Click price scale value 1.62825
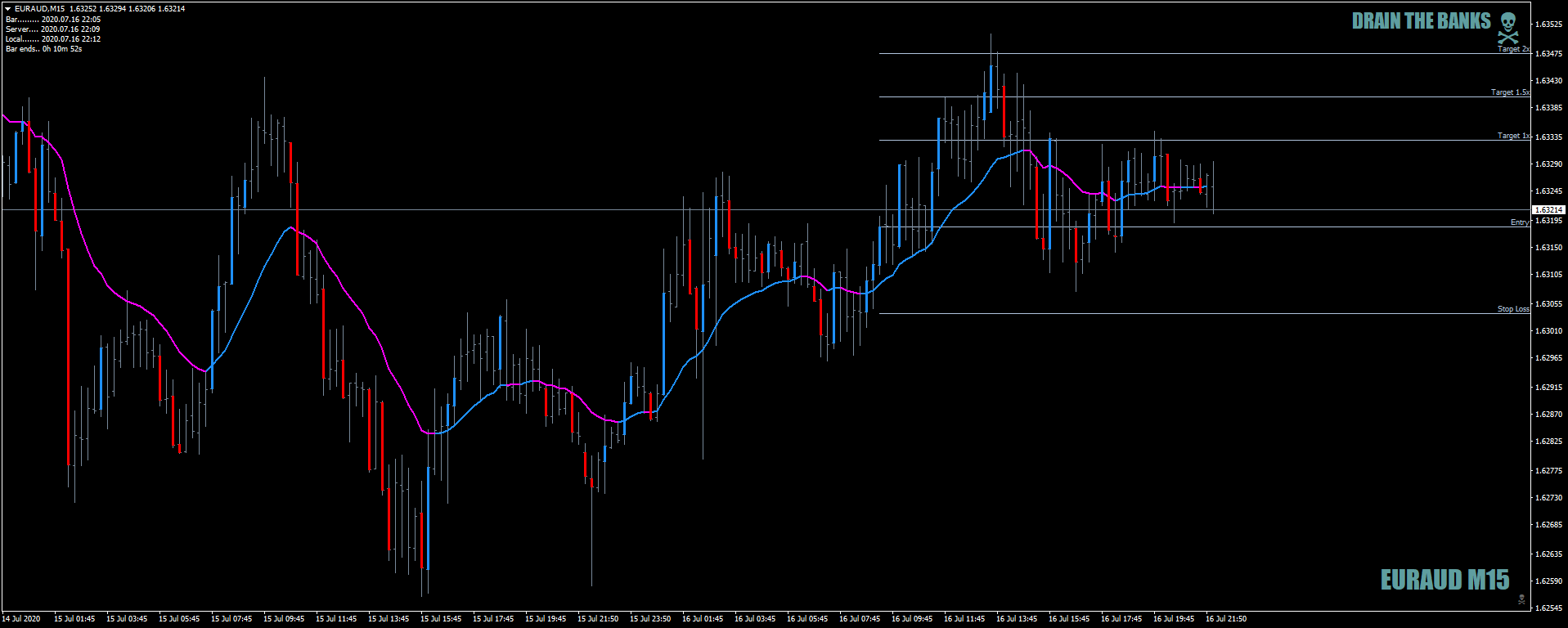The image size is (1568, 628). (x=1549, y=442)
